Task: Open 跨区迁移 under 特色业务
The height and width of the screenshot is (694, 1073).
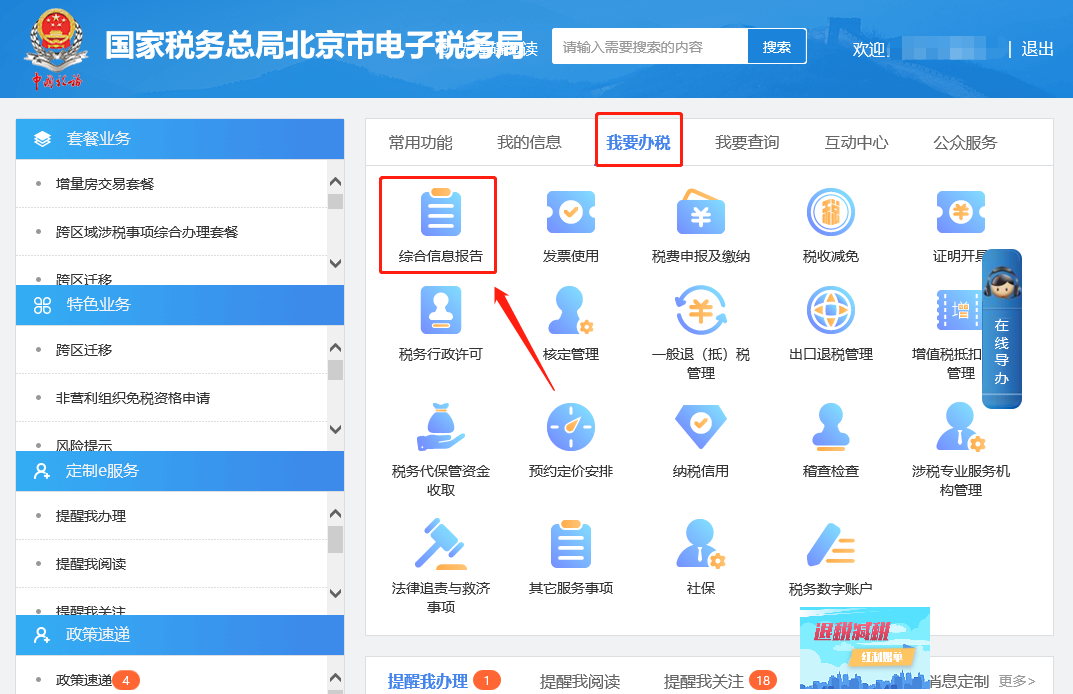Action: point(83,350)
